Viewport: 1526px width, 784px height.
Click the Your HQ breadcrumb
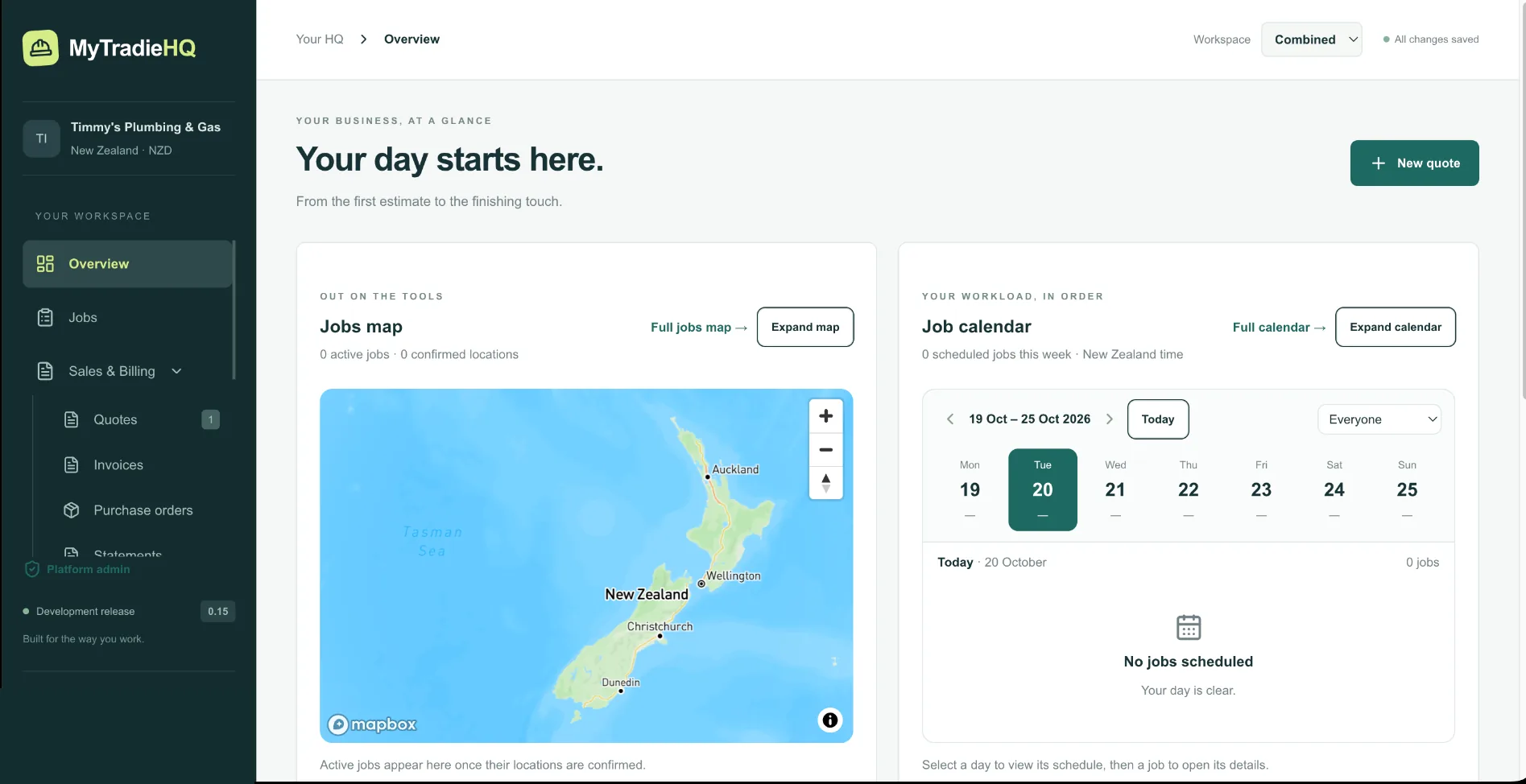(x=320, y=39)
